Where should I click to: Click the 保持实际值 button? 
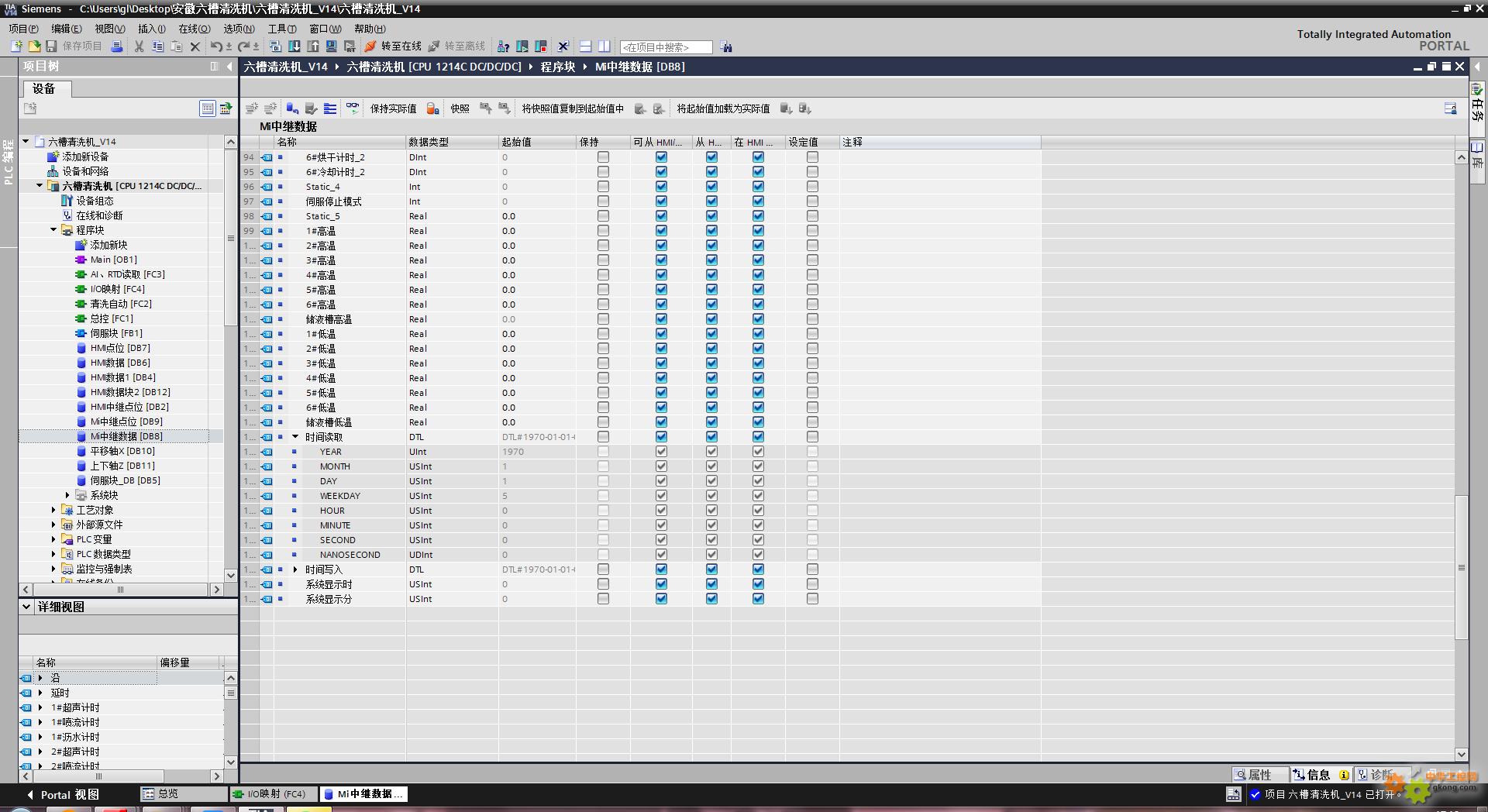[x=393, y=108]
